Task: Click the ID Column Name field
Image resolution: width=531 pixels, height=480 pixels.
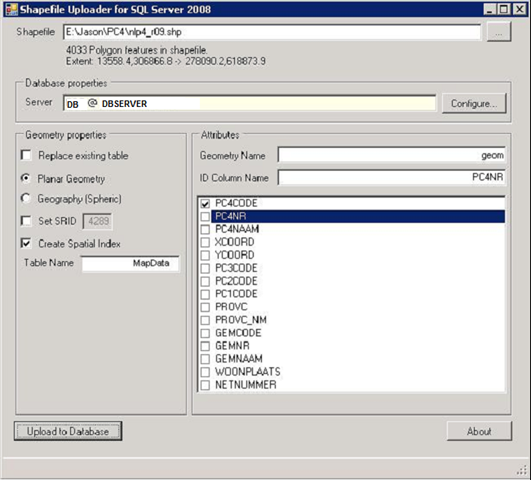Action: [391, 177]
